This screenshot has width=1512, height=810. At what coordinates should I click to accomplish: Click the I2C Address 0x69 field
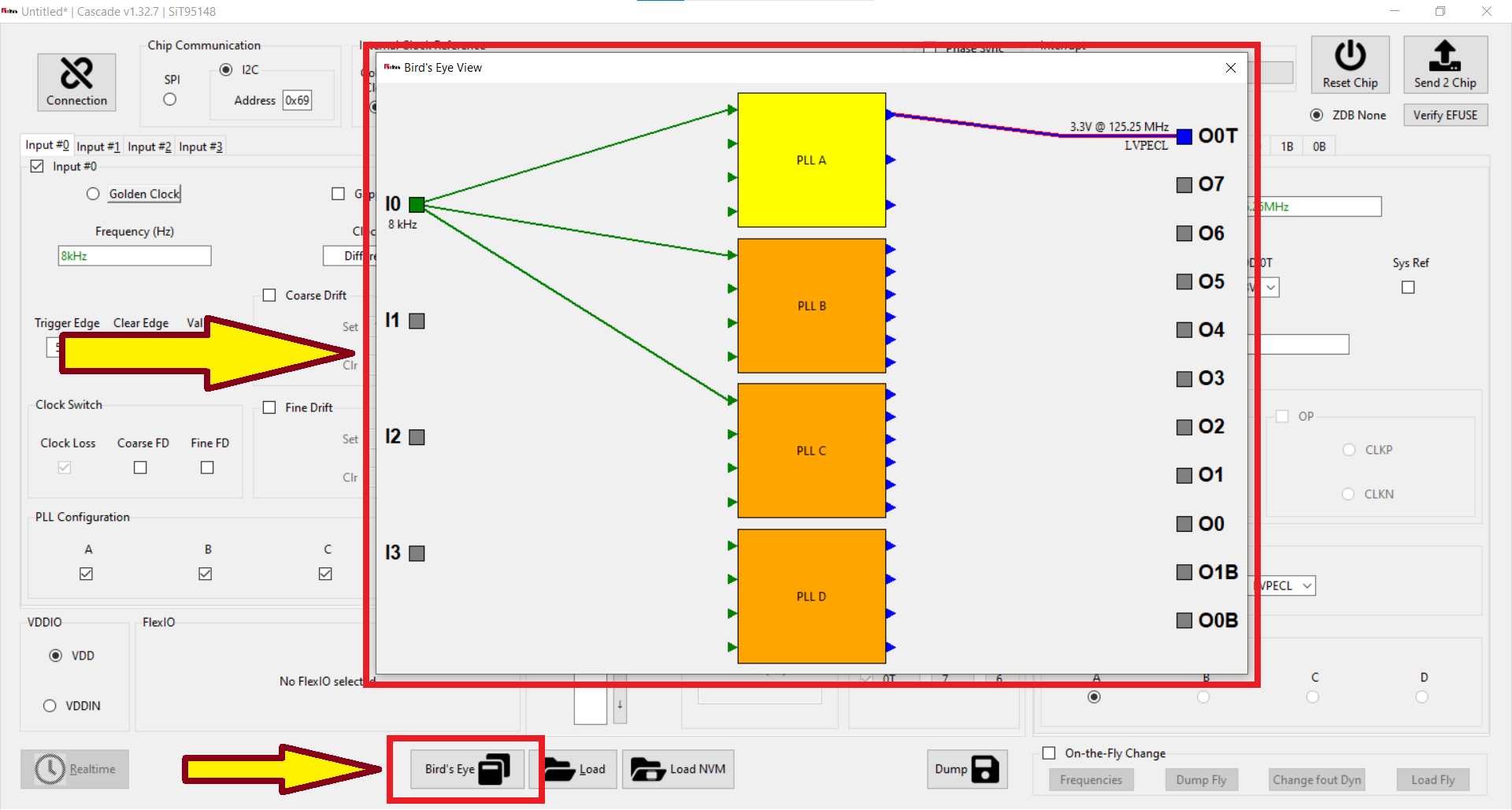(x=297, y=101)
